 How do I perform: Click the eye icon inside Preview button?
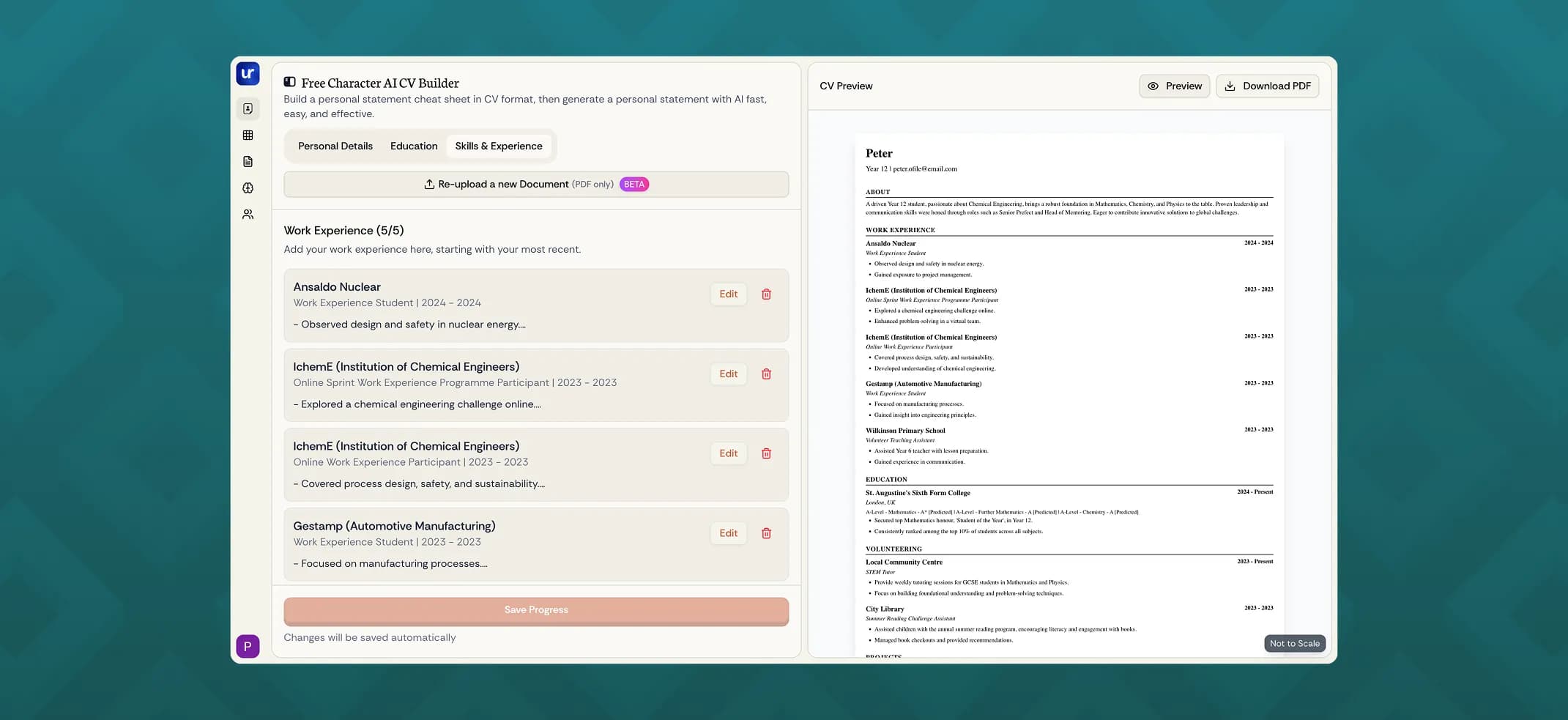(1152, 86)
